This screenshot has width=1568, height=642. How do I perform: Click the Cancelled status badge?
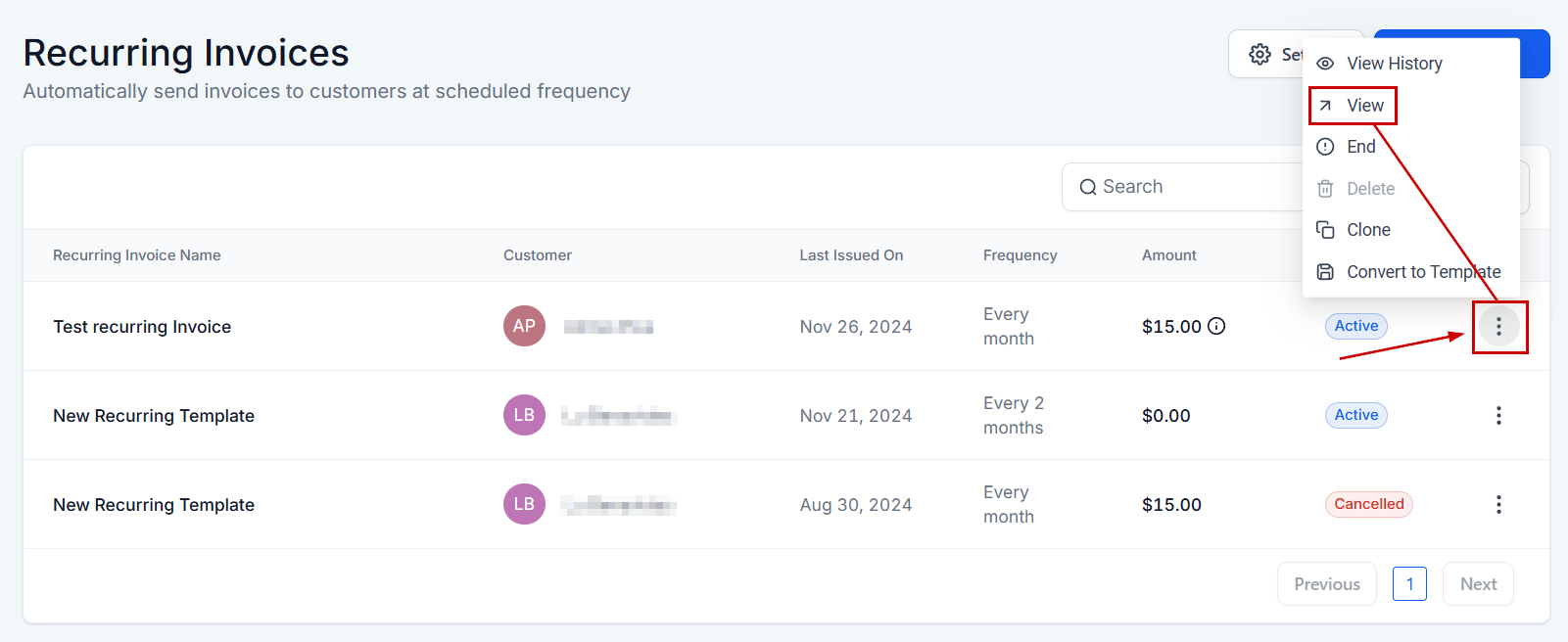(x=1369, y=504)
